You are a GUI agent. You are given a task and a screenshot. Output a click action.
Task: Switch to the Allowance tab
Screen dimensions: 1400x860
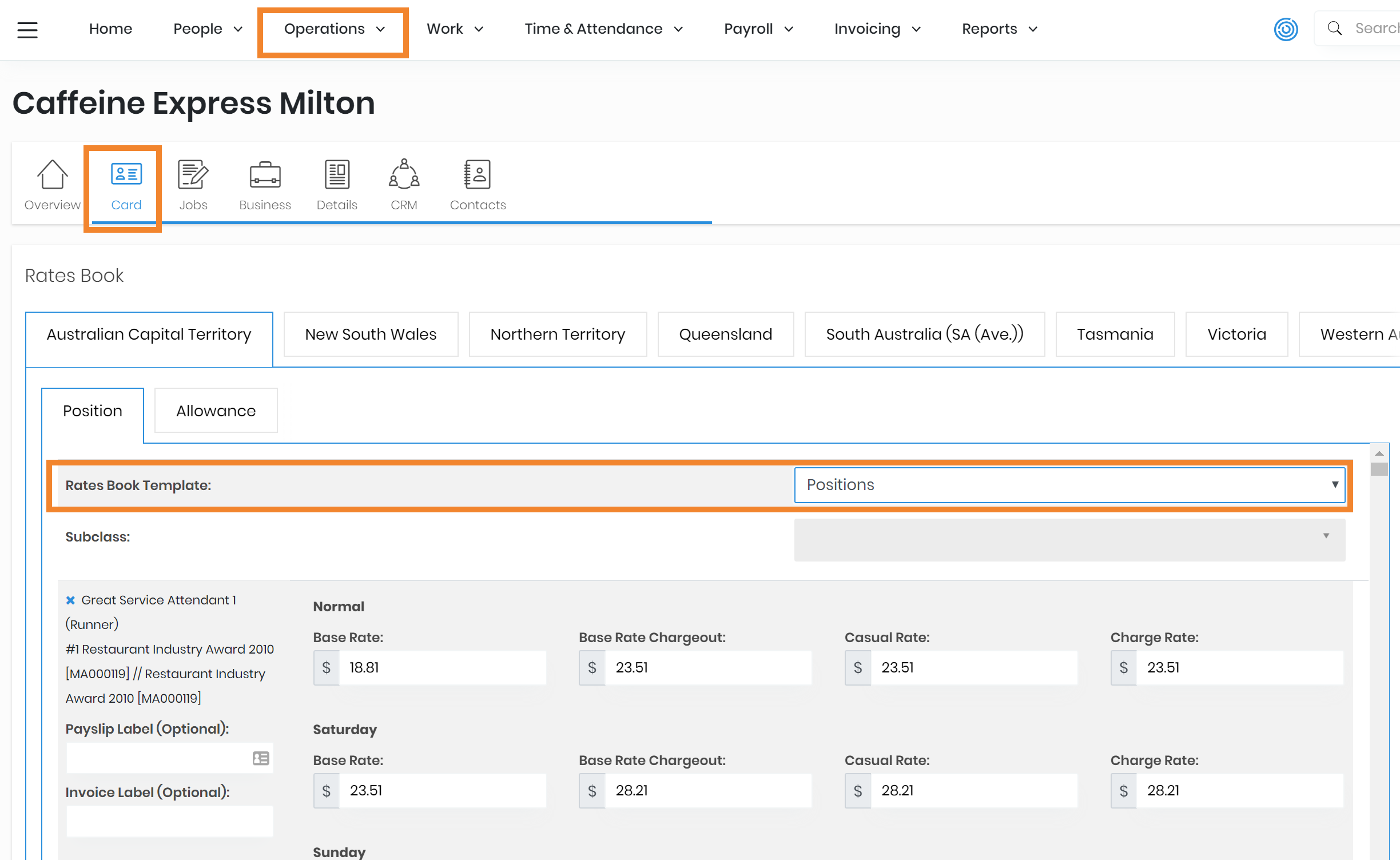[x=216, y=411]
